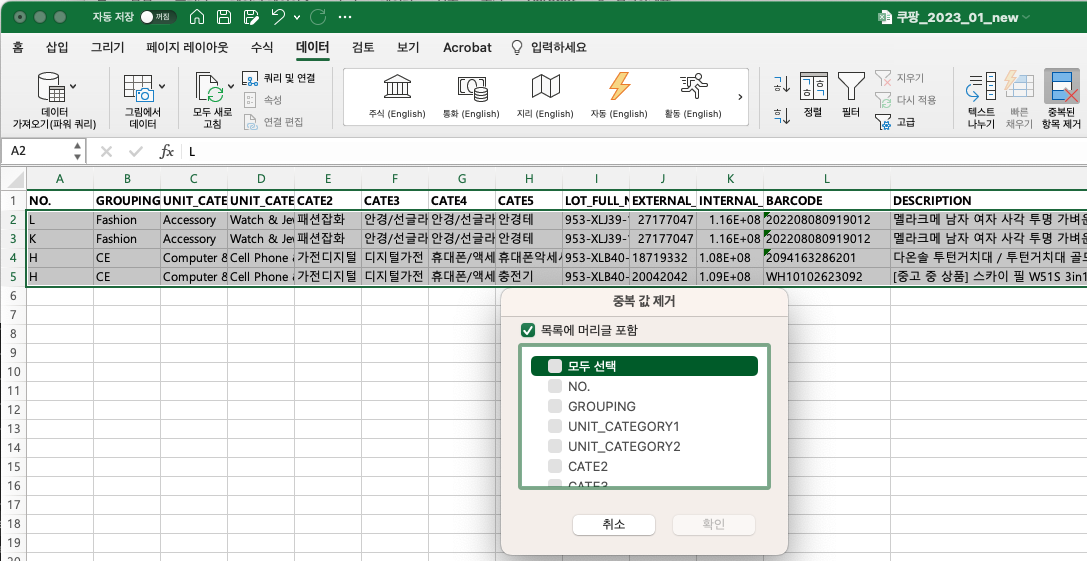The height and width of the screenshot is (561, 1087).
Task: Expand the data types gallery arrow
Action: pos(740,97)
